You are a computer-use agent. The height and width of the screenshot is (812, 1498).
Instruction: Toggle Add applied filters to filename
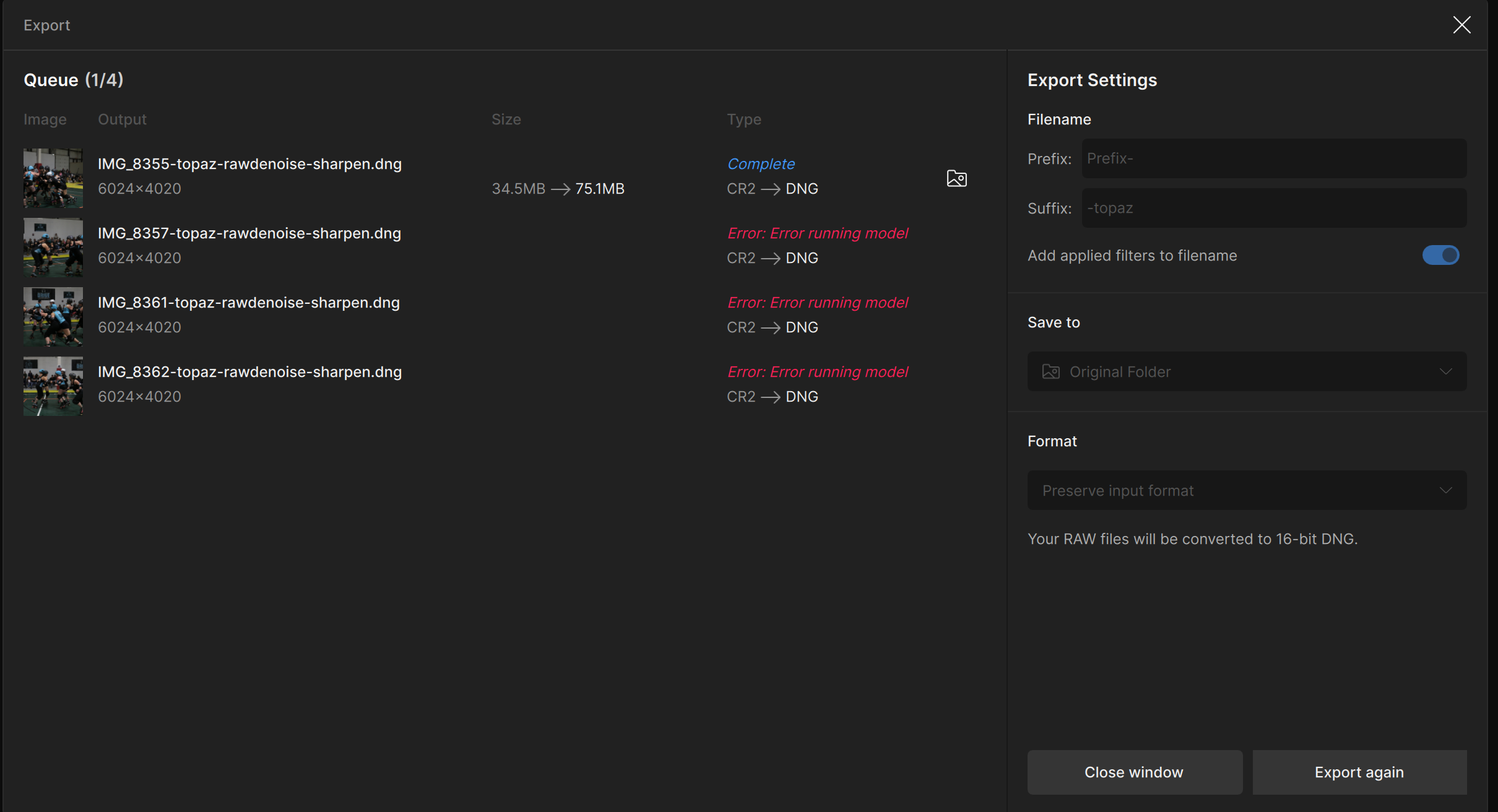1440,255
